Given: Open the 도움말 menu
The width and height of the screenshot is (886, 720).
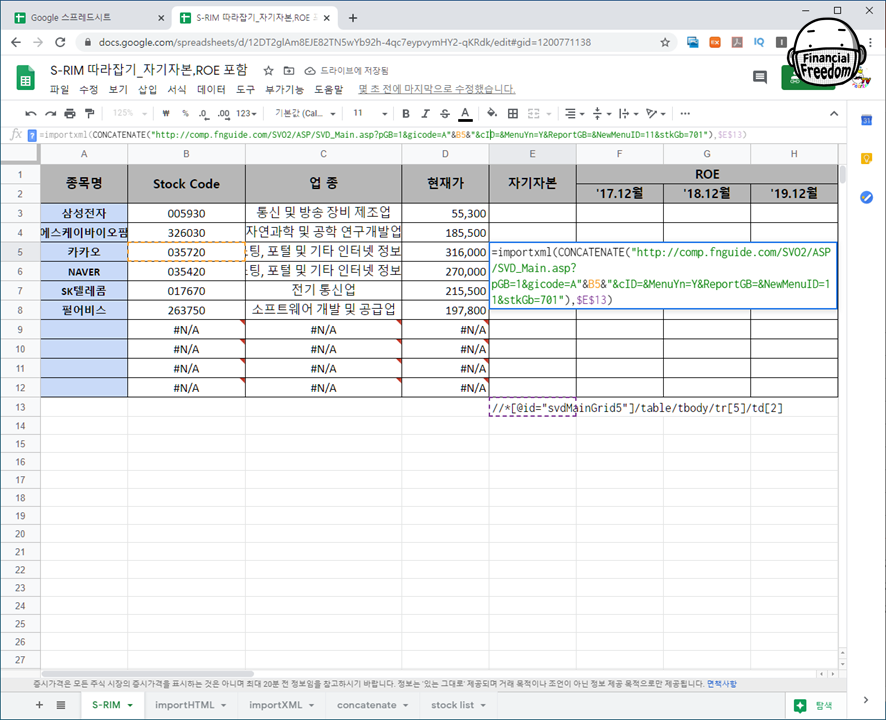Looking at the screenshot, I should [x=328, y=89].
